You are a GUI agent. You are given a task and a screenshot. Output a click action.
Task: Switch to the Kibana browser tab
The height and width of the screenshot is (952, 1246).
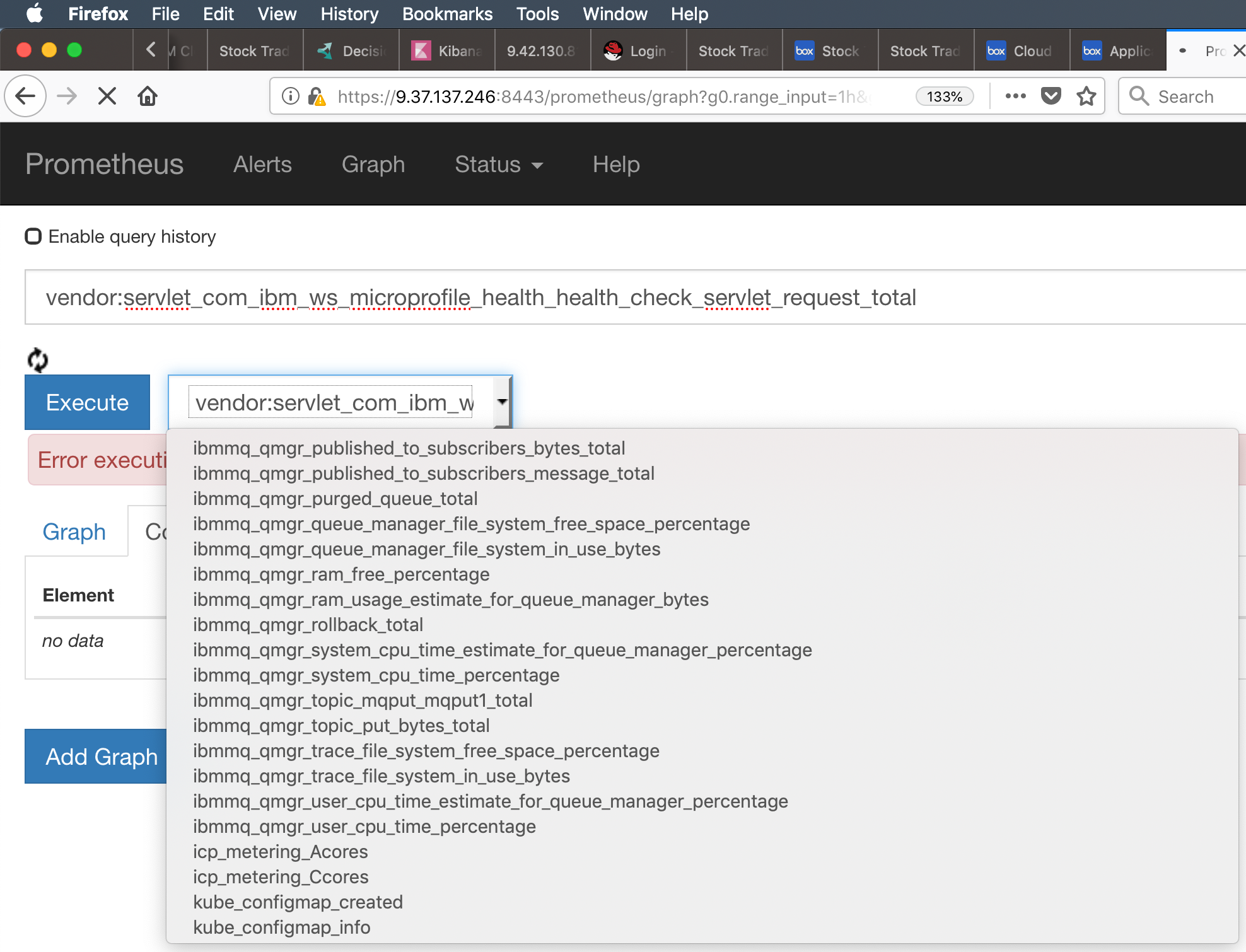[446, 50]
